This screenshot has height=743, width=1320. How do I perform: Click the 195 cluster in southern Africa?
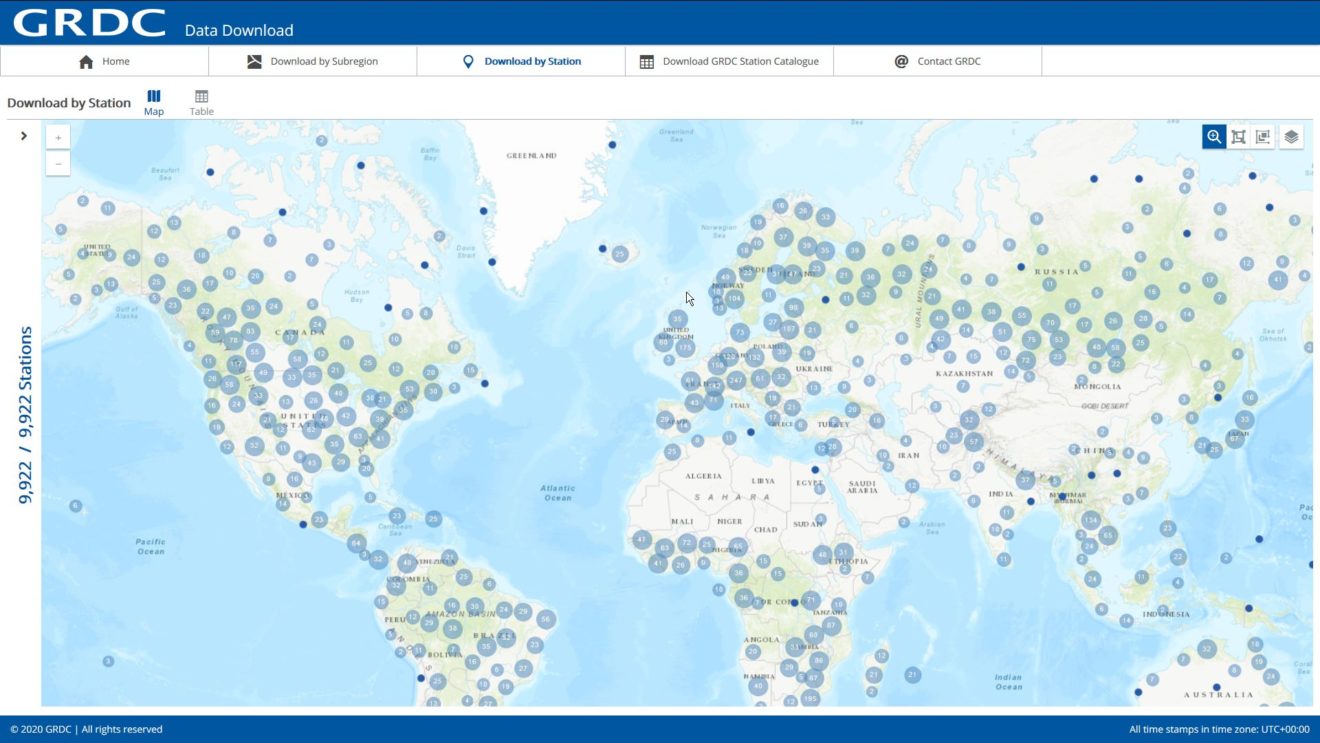810,698
